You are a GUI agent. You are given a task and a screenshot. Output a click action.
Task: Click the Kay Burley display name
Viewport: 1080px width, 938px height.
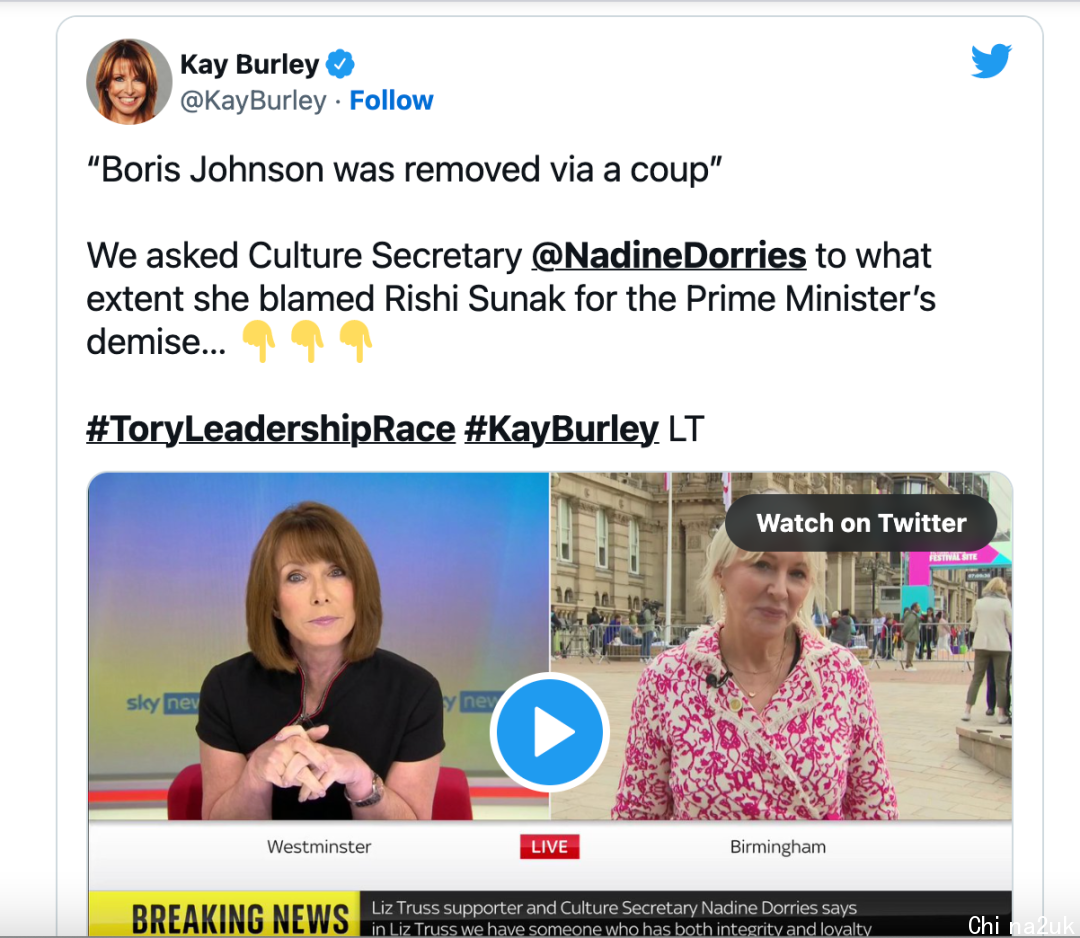click(x=249, y=64)
